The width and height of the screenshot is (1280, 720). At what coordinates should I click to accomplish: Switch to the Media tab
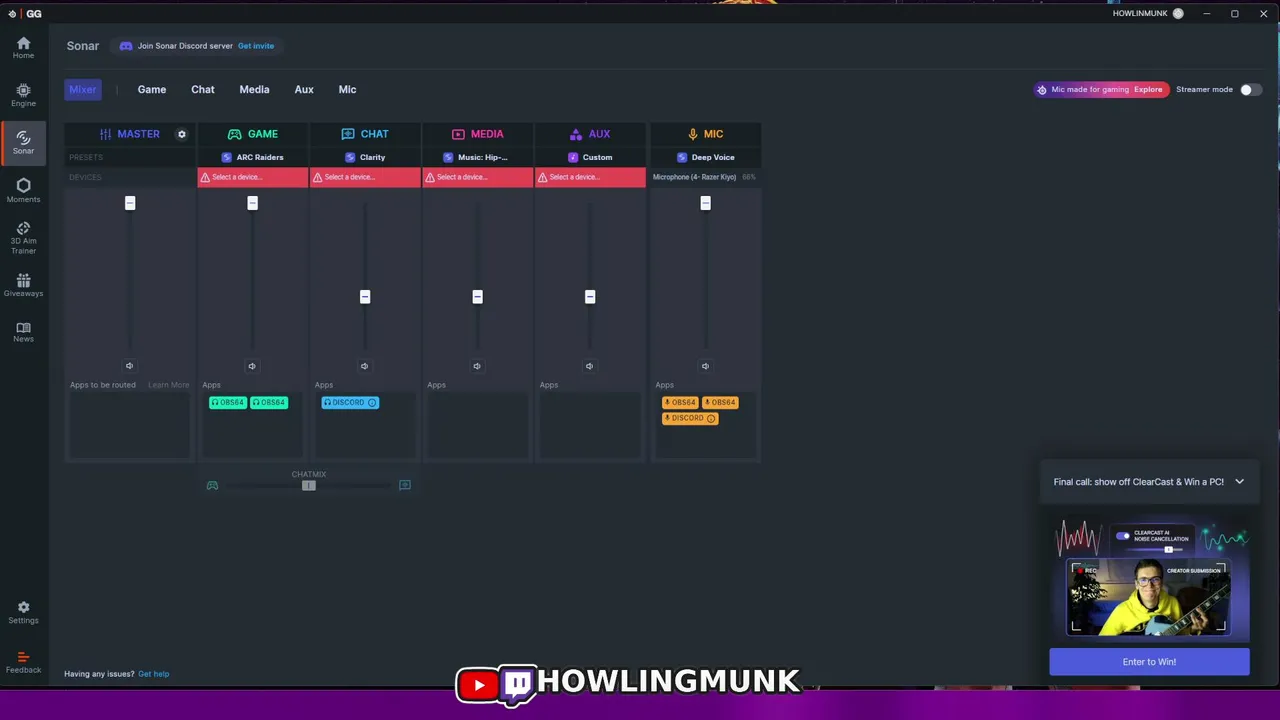click(254, 89)
